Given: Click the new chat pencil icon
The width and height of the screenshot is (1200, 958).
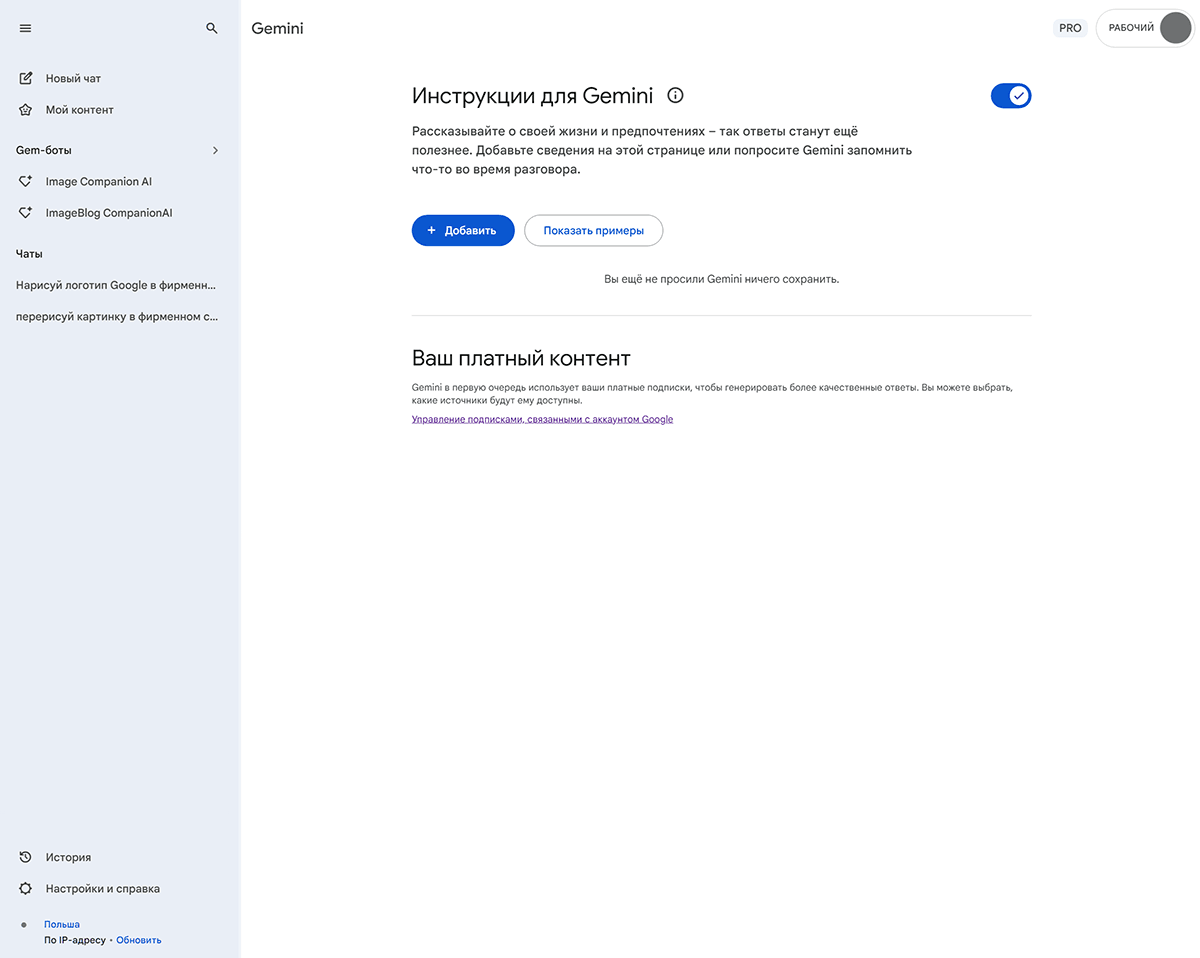Looking at the screenshot, I should 26,78.
